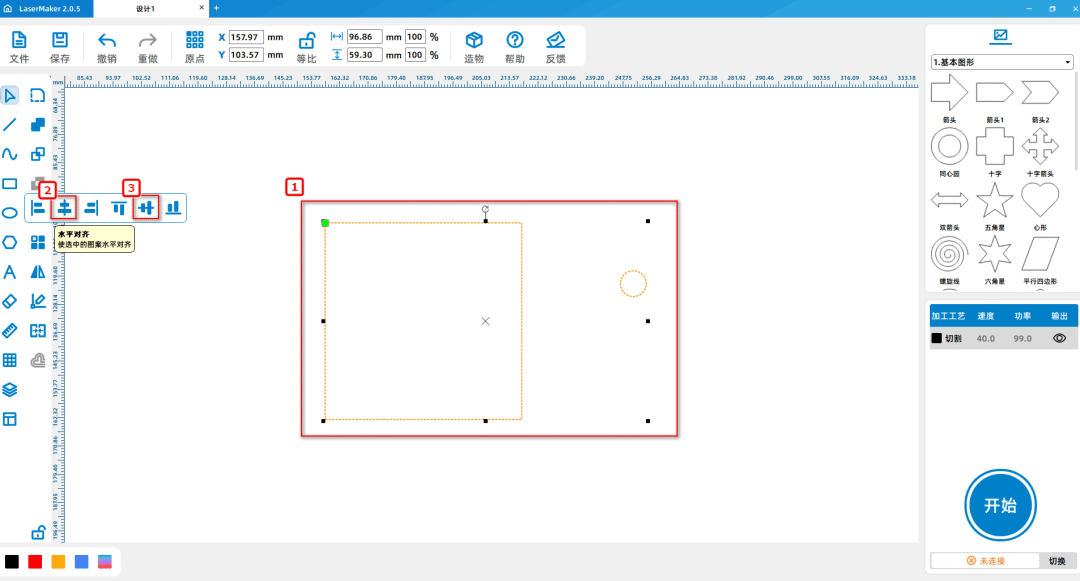Image resolution: width=1080 pixels, height=581 pixels.
Task: Click the horizontal align (水平对齐) icon
Action: [x=65, y=208]
